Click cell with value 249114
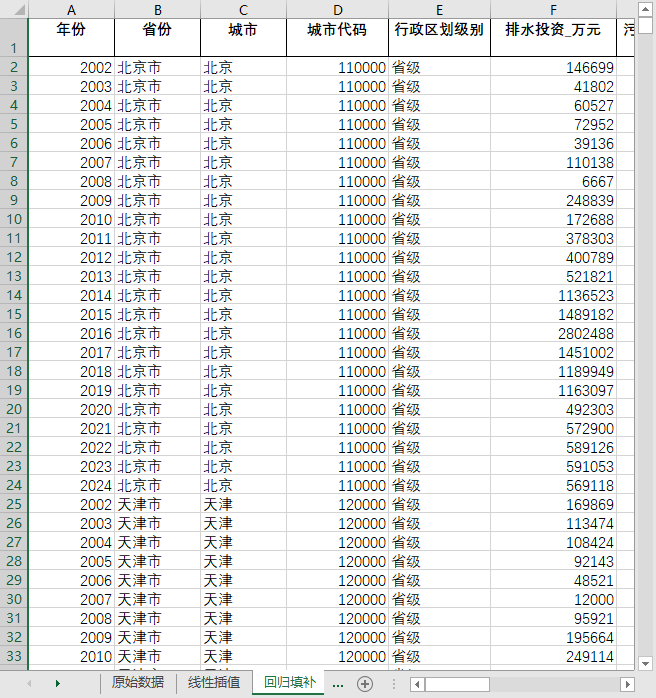 tap(553, 656)
